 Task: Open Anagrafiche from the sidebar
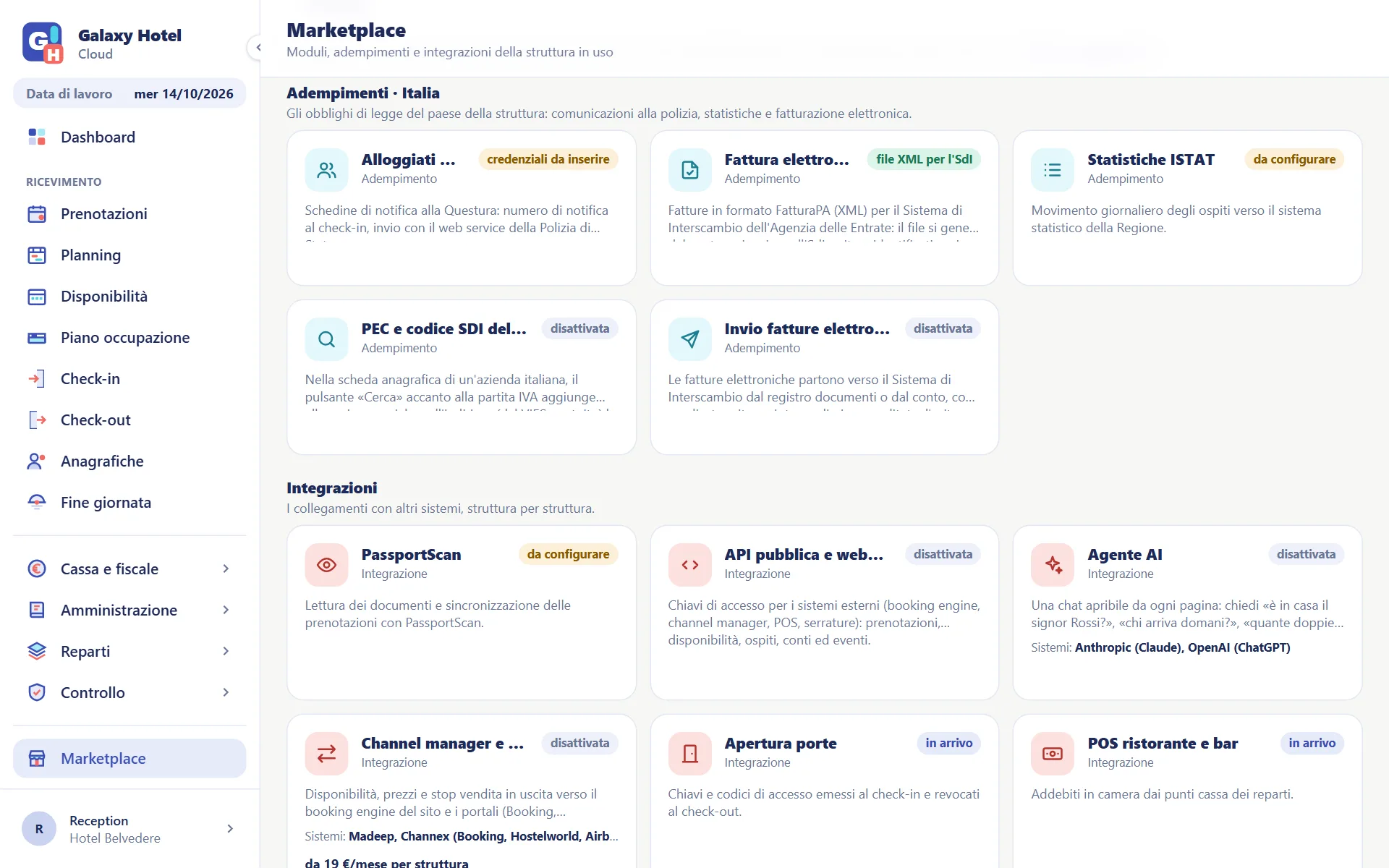pyautogui.click(x=129, y=461)
